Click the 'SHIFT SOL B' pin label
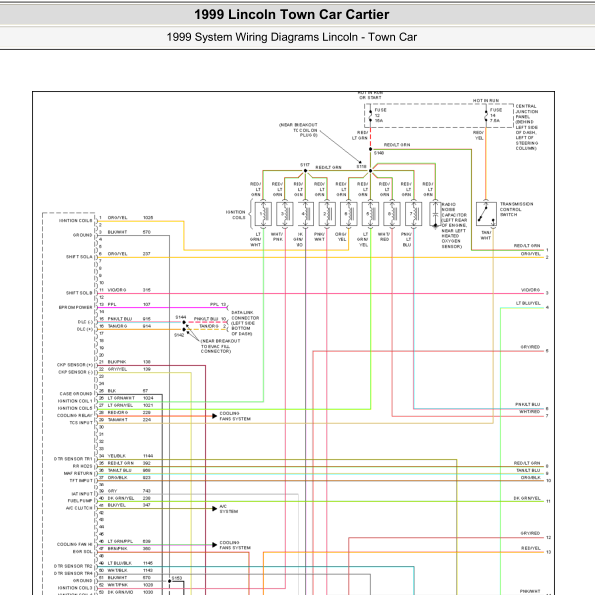Viewport: 595px width, 595px height. point(79,293)
